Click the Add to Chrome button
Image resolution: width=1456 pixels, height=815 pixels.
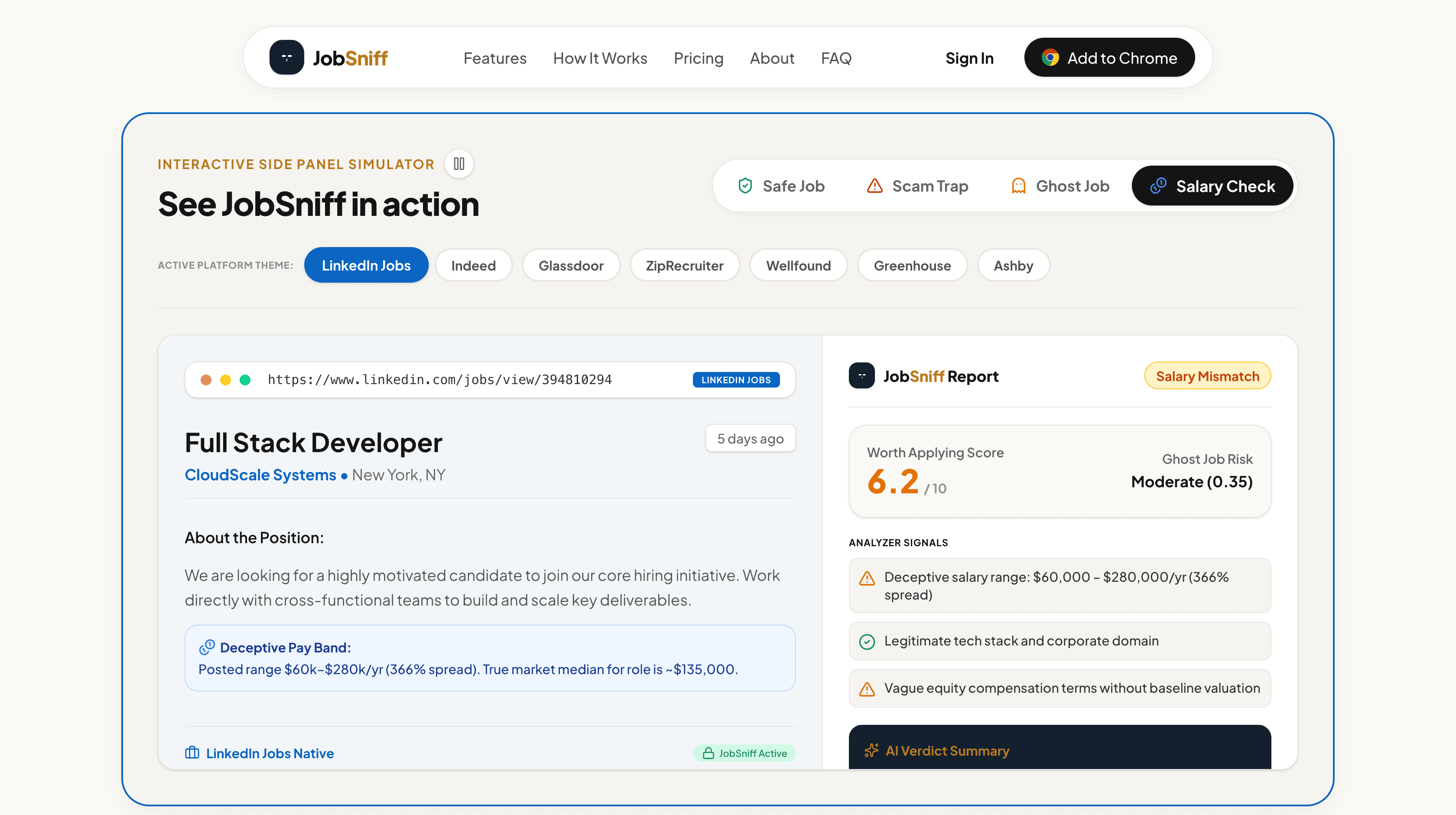tap(1109, 58)
